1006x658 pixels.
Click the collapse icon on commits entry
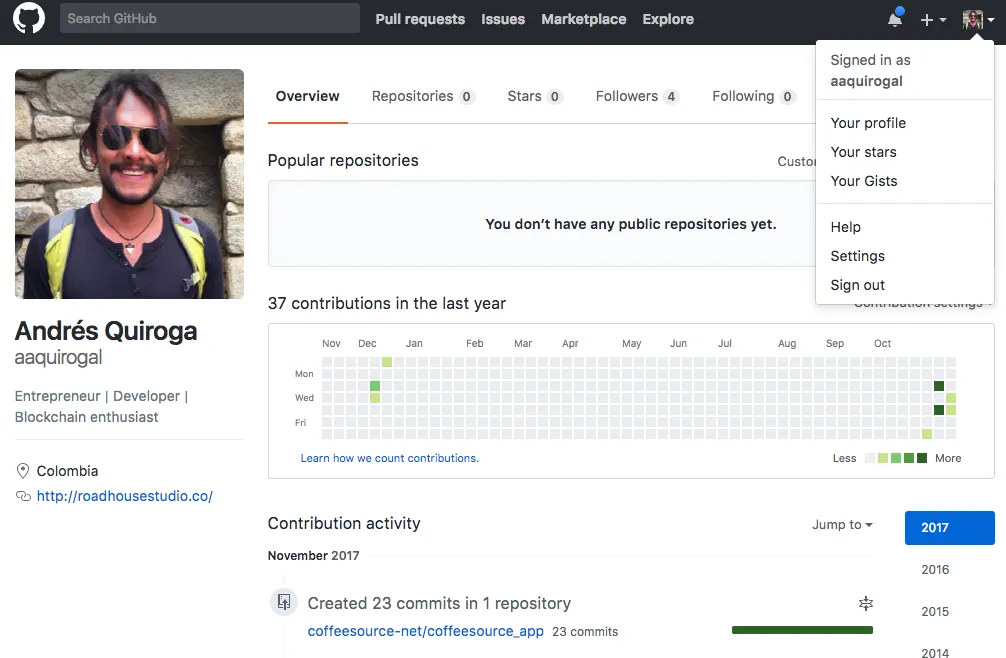866,603
